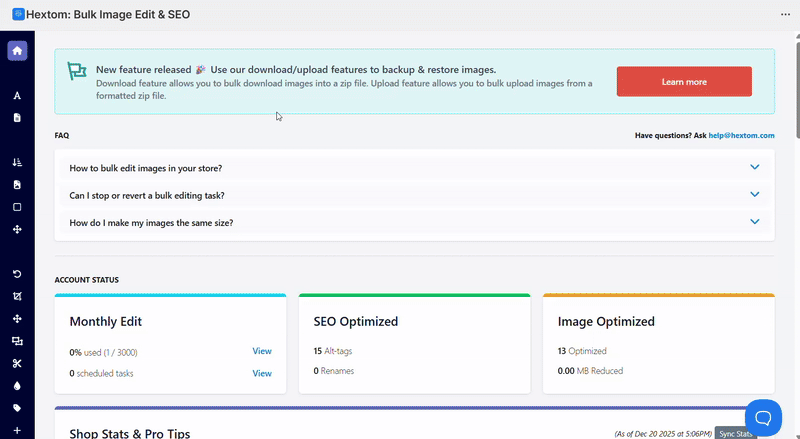Click the '0% used (1 / 3000)' text
The width and height of the screenshot is (800, 439).
point(104,353)
